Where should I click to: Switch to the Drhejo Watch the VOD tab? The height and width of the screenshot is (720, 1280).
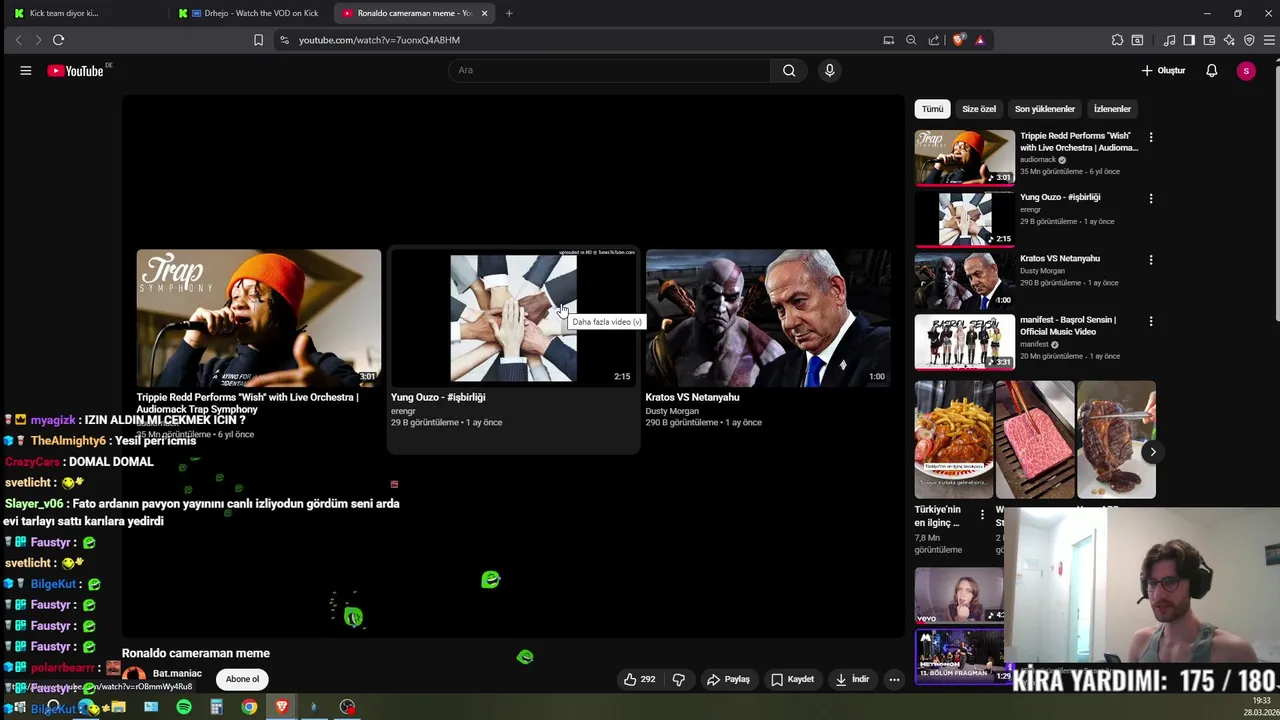click(250, 13)
